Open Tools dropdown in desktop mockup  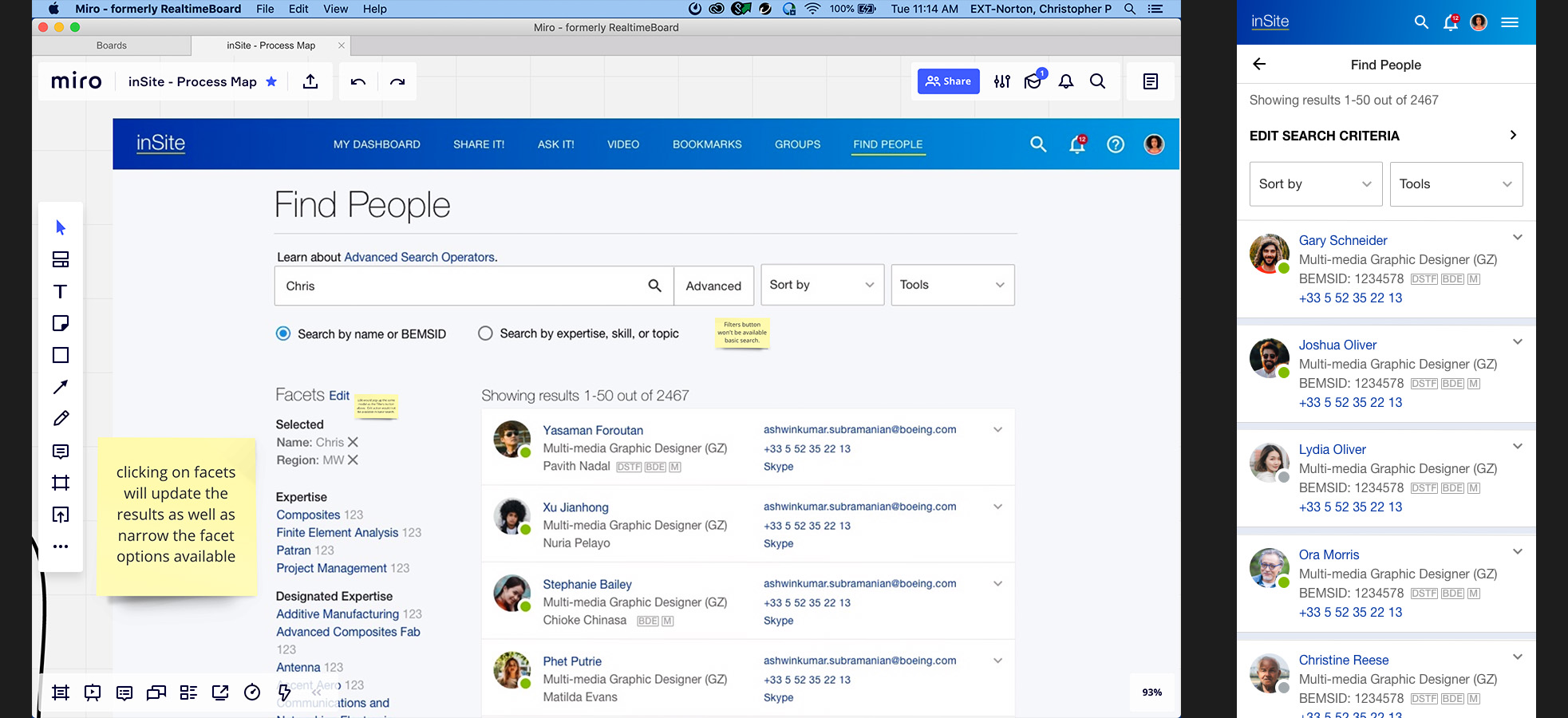point(953,285)
